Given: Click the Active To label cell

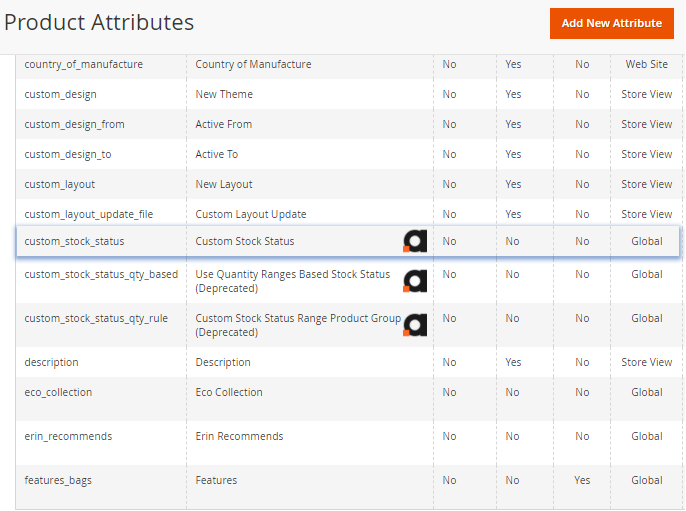Looking at the screenshot, I should [217, 154].
